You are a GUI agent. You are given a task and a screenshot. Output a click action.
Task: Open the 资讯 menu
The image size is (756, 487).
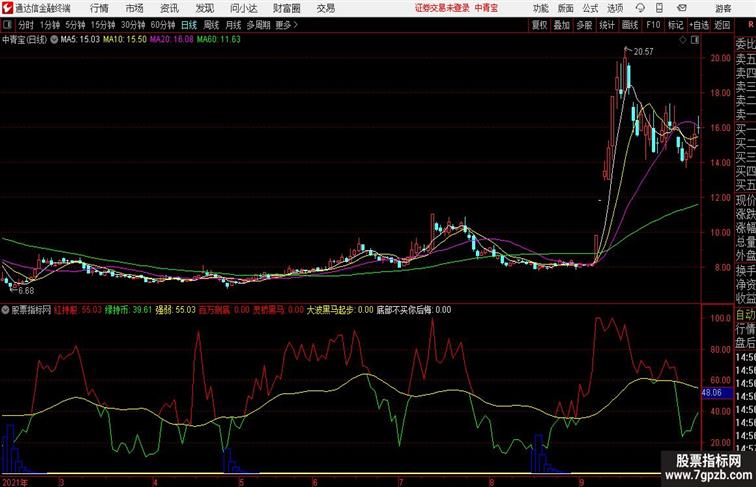[x=169, y=8]
